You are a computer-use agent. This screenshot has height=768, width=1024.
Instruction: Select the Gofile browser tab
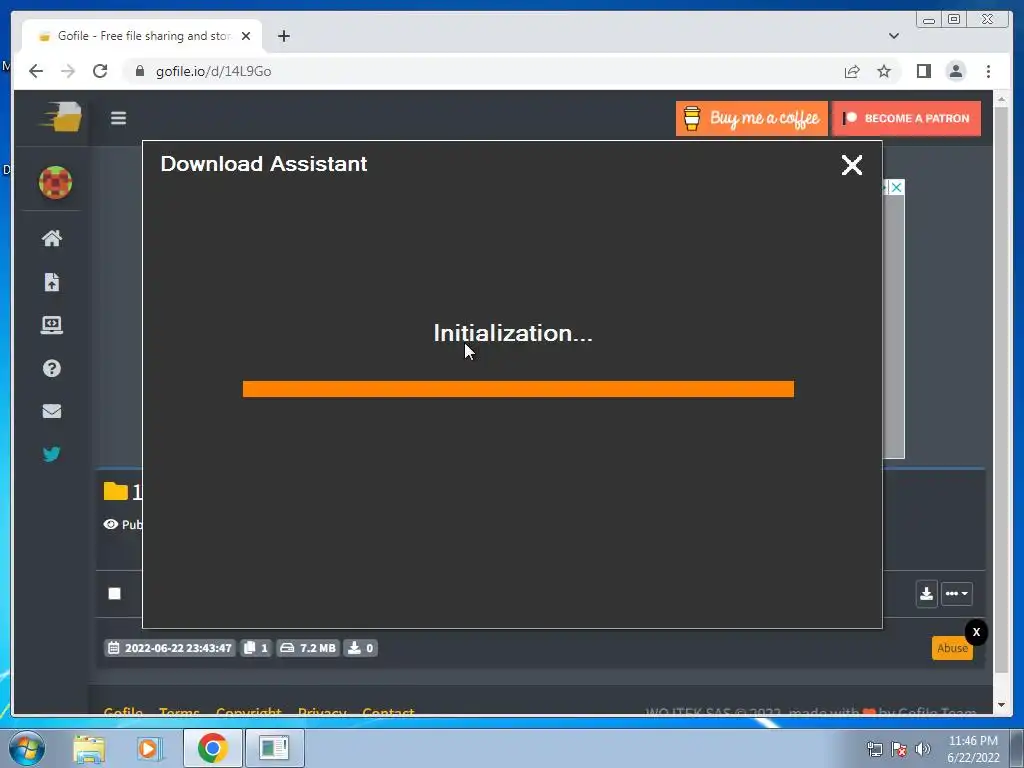142,36
